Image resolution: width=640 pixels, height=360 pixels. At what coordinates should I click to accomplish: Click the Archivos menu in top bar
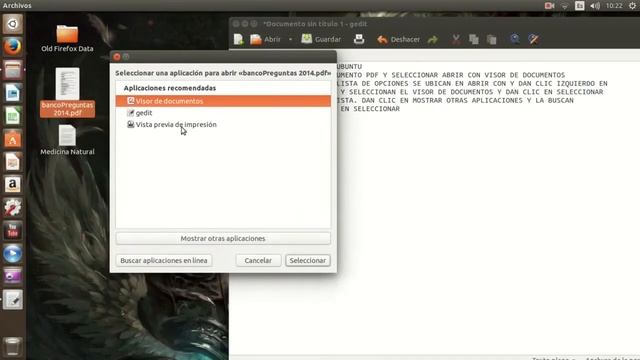point(17,5)
